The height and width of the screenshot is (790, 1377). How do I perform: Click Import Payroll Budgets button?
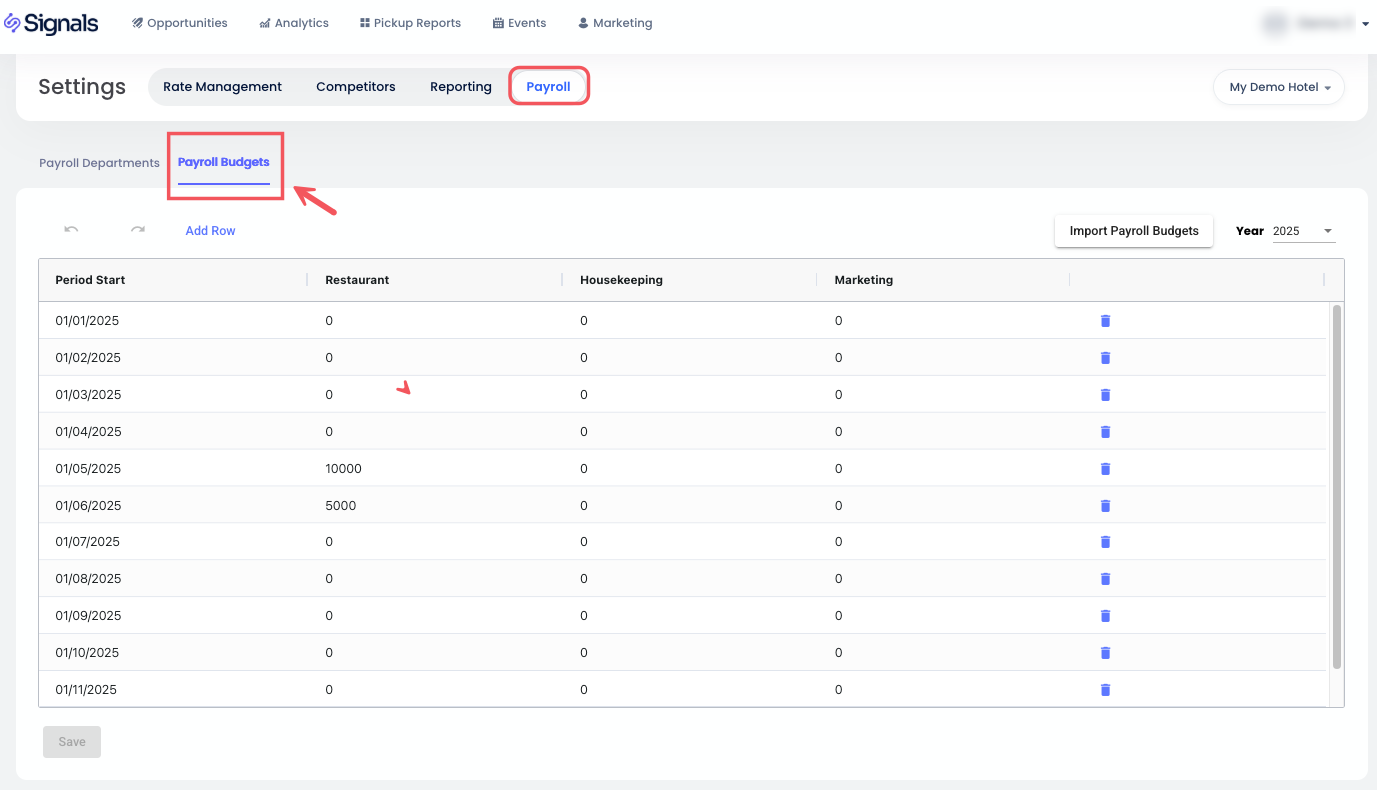click(x=1133, y=231)
